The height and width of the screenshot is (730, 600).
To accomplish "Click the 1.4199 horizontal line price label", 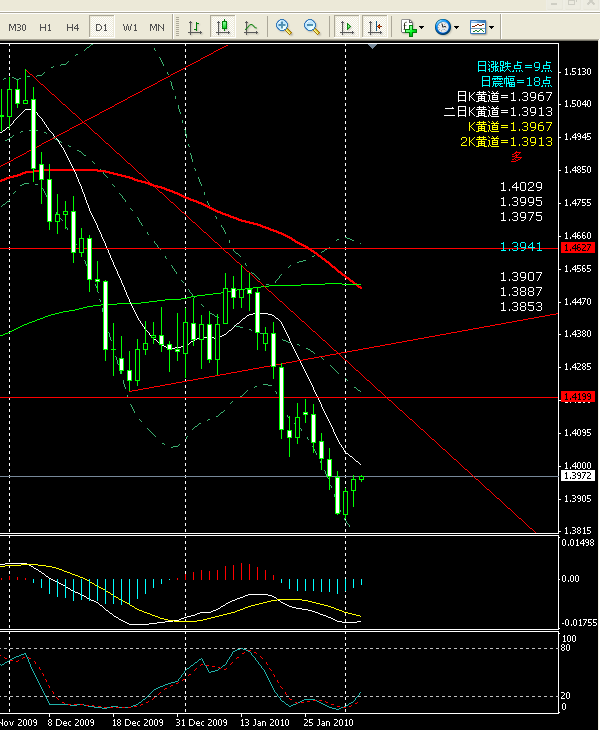I will [x=578, y=397].
